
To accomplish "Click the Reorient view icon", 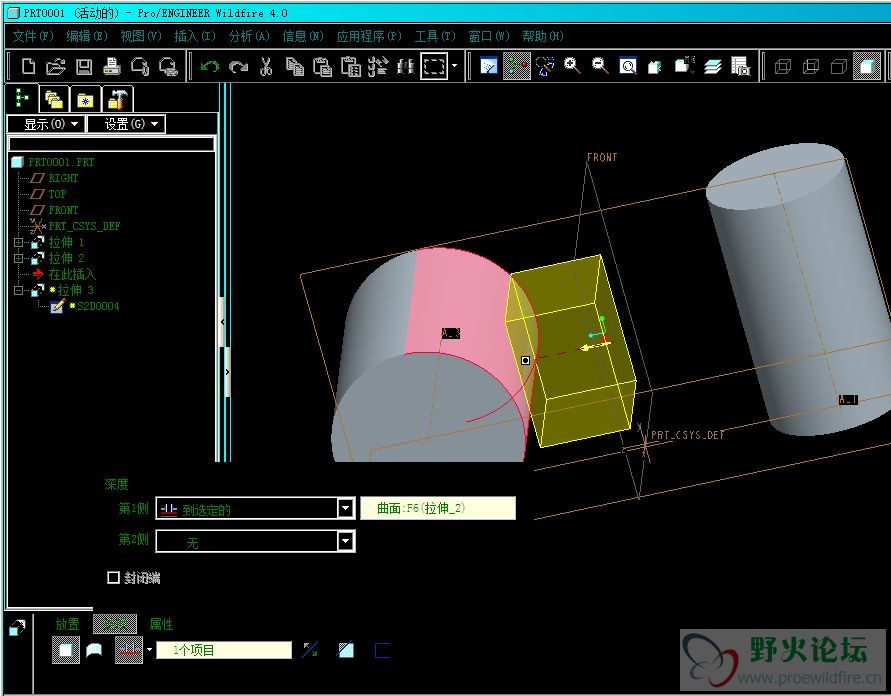I will click(x=656, y=66).
